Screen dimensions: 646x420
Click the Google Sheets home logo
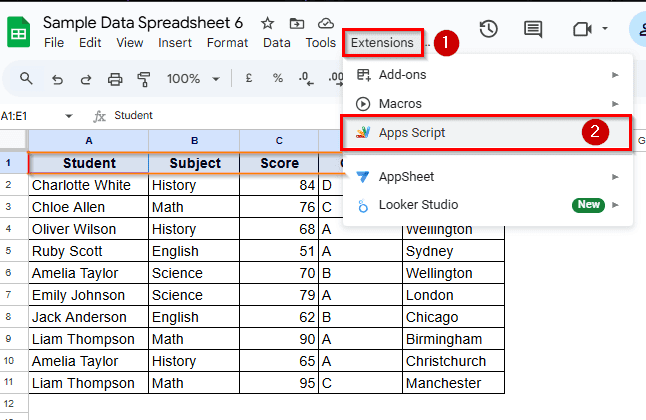(19, 31)
